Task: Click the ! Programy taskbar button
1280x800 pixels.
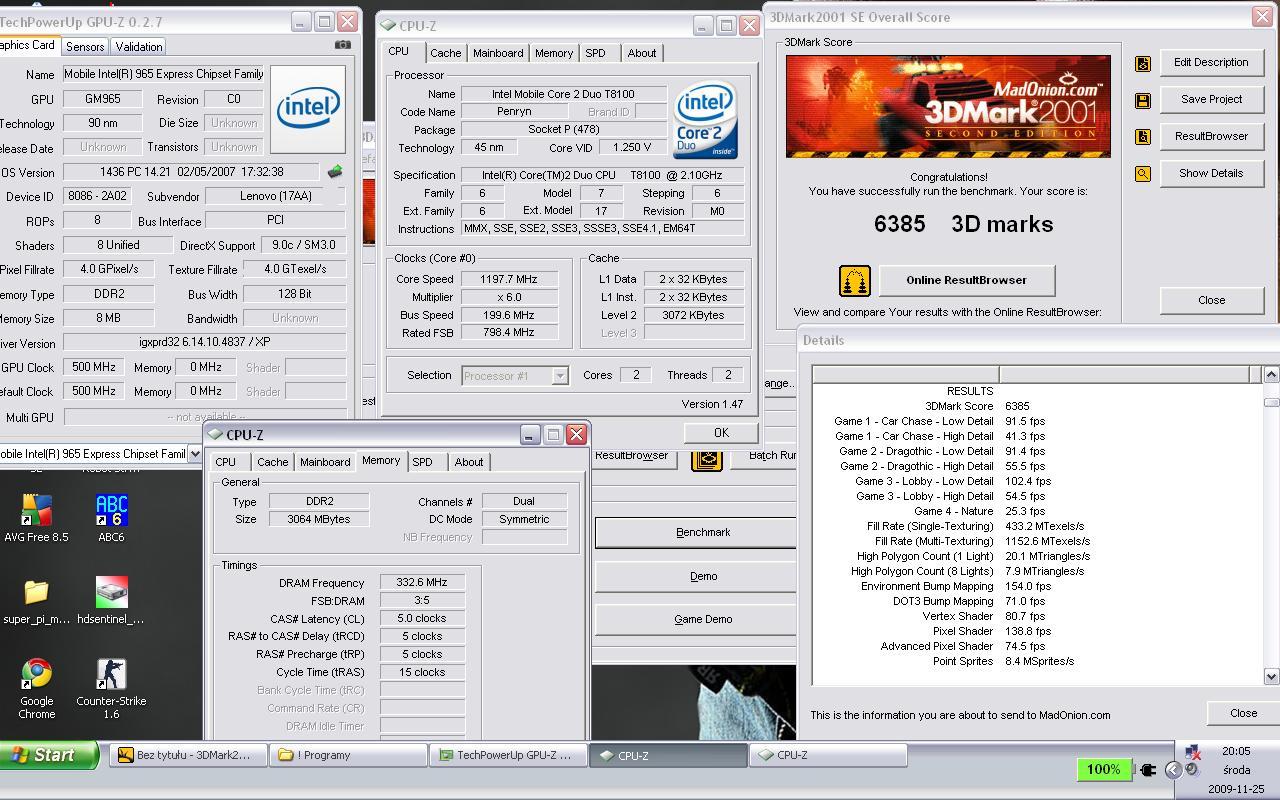Action: pos(347,756)
